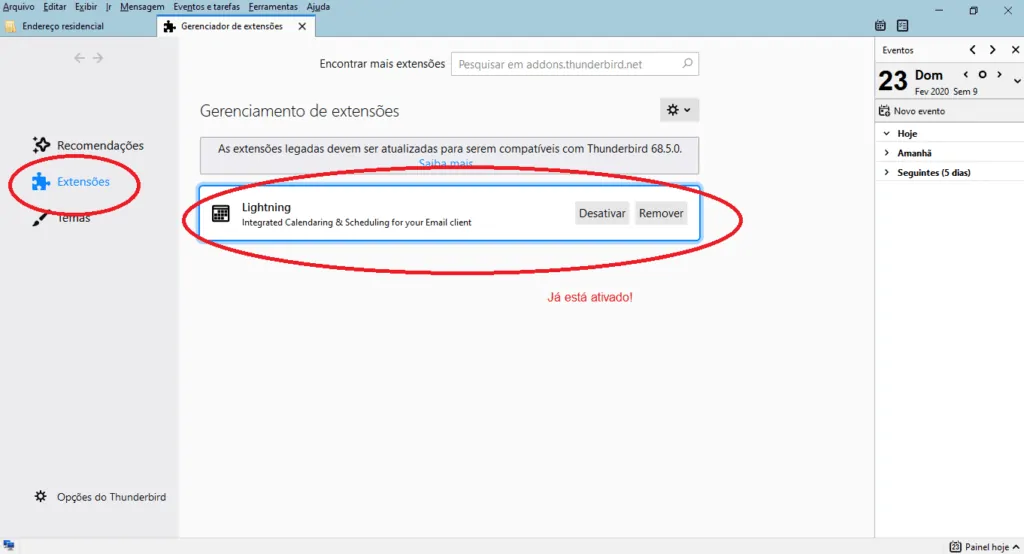
Task: Go to the next day arrow
Action: pyautogui.click(x=999, y=74)
